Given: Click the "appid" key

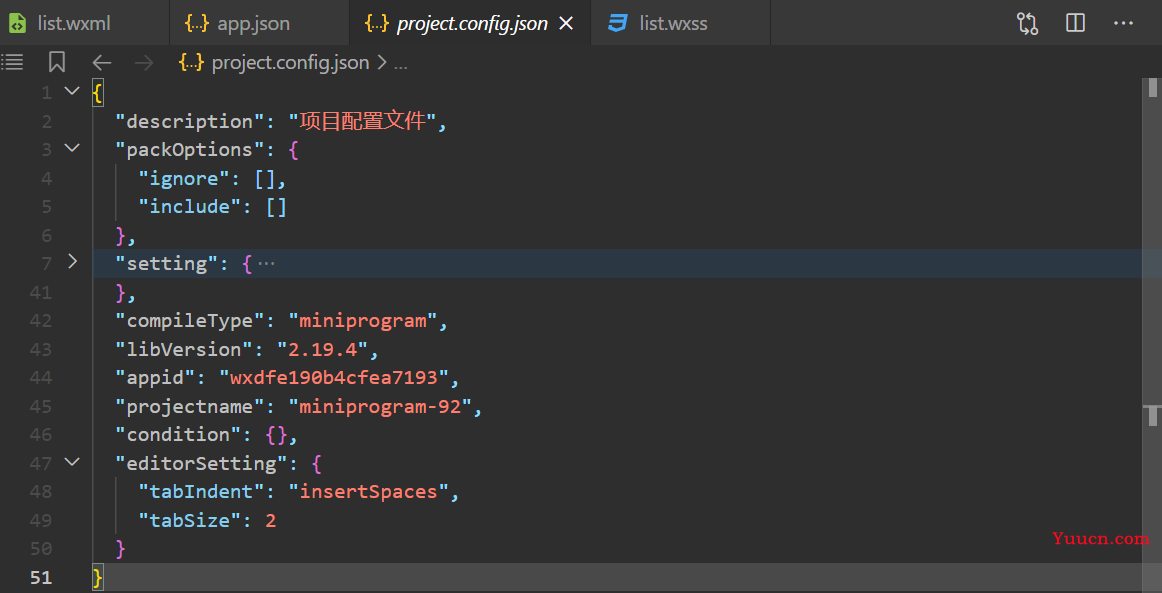Looking at the screenshot, I should [x=156, y=378].
